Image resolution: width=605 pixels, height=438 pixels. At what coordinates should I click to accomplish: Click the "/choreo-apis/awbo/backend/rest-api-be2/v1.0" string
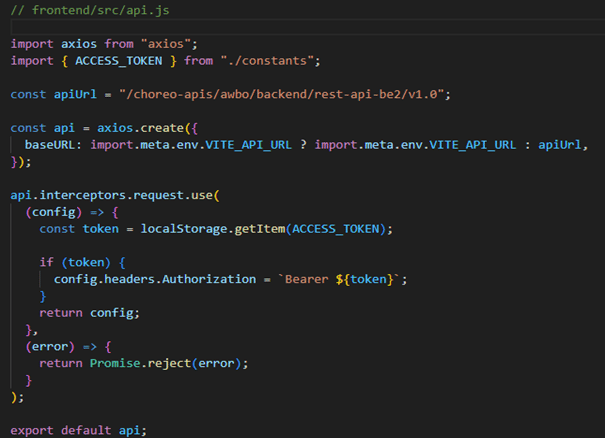[282, 94]
